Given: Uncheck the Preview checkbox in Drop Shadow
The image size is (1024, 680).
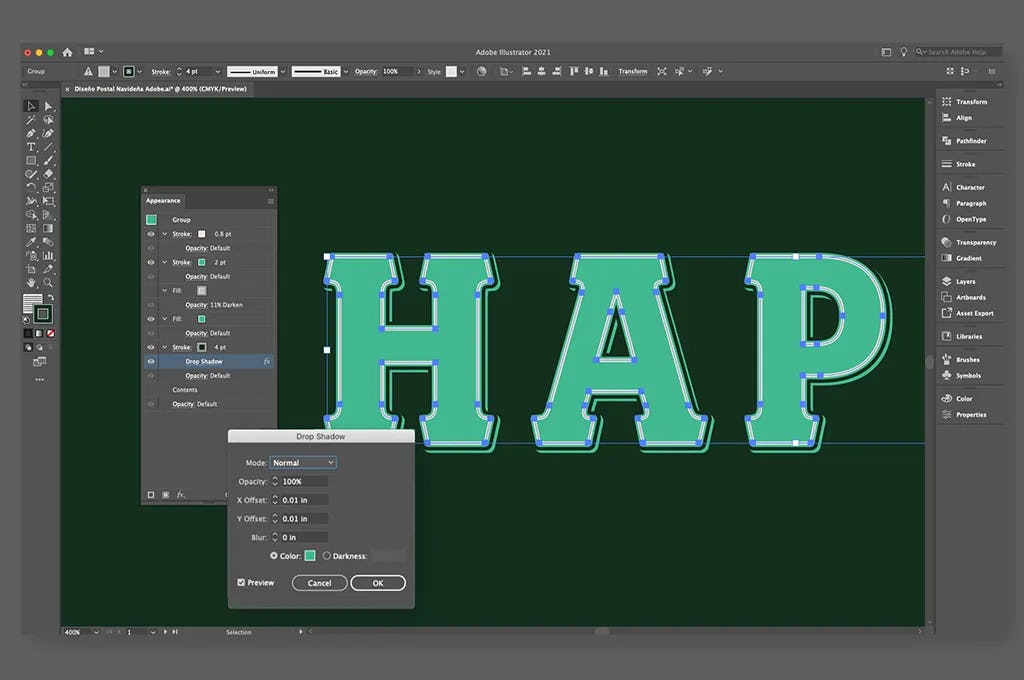Looking at the screenshot, I should [241, 582].
